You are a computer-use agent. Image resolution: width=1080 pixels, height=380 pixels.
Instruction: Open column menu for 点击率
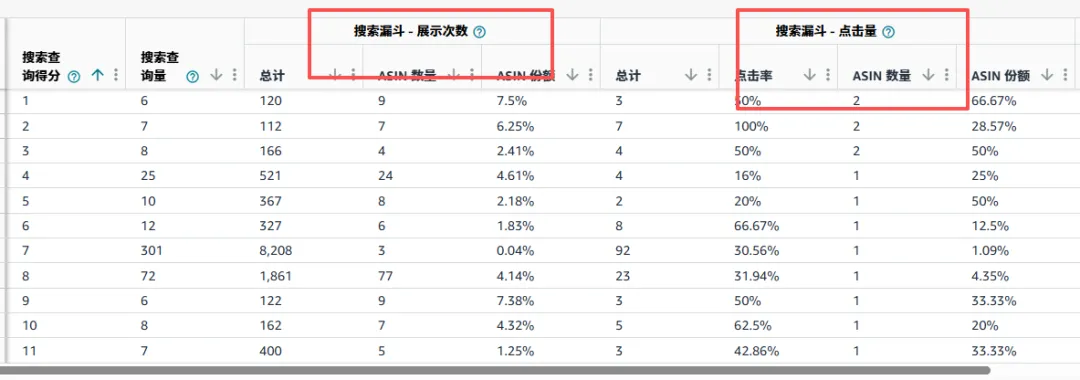click(828, 76)
